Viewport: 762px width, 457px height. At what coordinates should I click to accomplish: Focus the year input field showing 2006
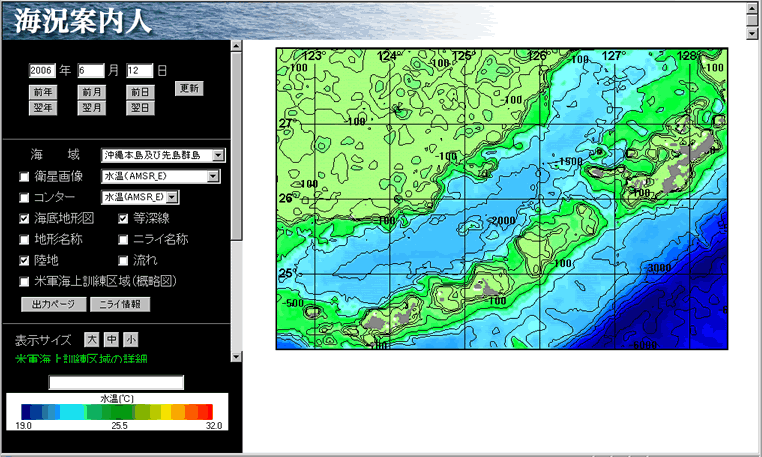[x=42, y=70]
